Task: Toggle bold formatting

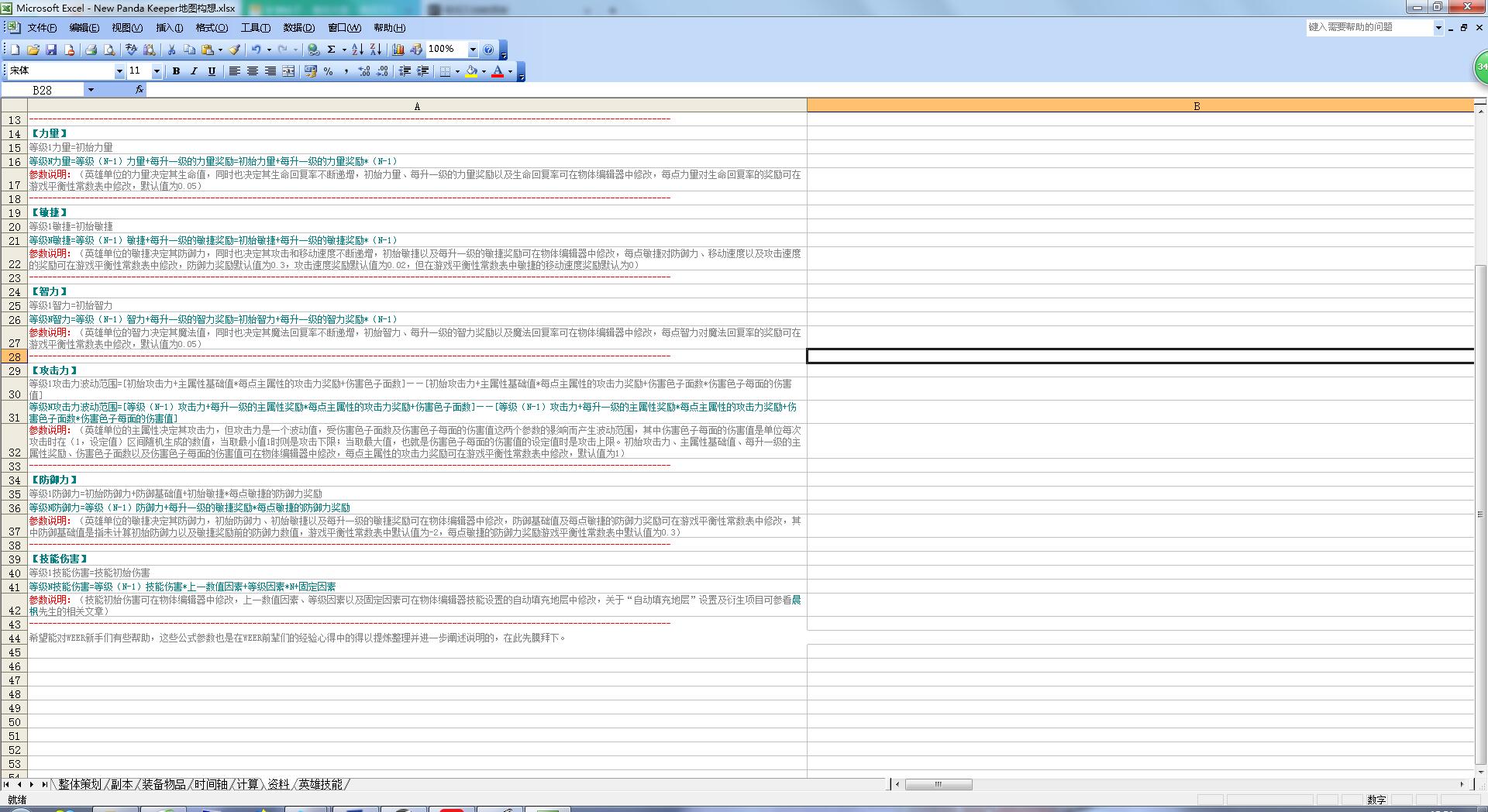Action: tap(176, 71)
